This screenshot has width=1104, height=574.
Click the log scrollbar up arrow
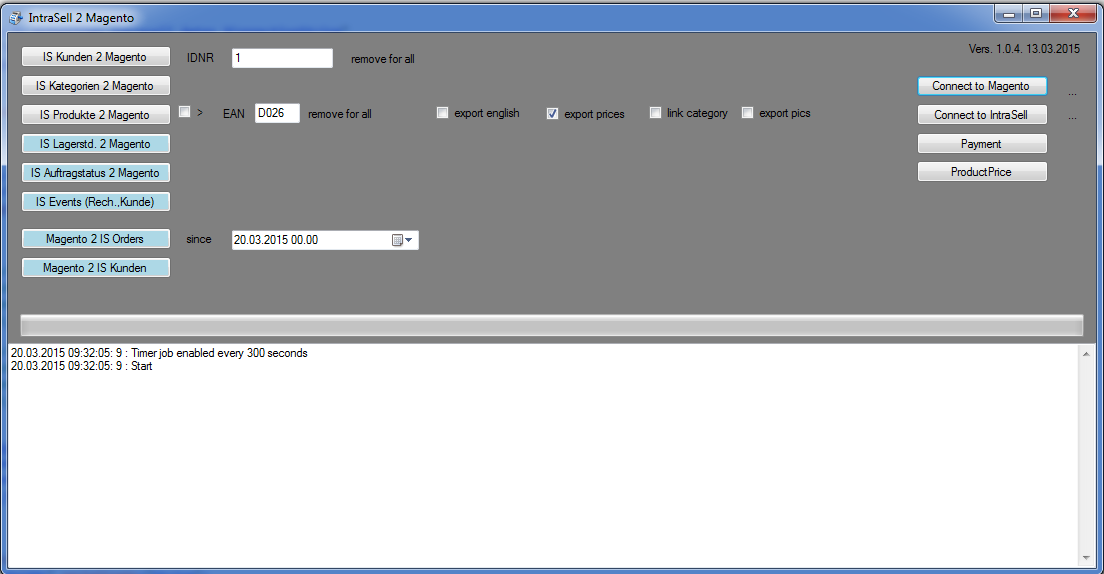click(x=1086, y=354)
